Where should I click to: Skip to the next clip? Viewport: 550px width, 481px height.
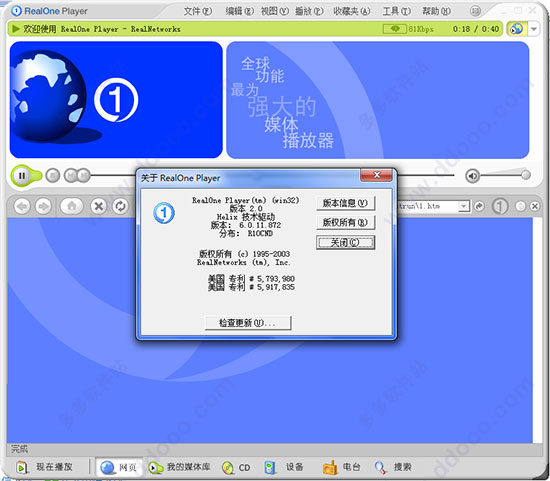83,175
